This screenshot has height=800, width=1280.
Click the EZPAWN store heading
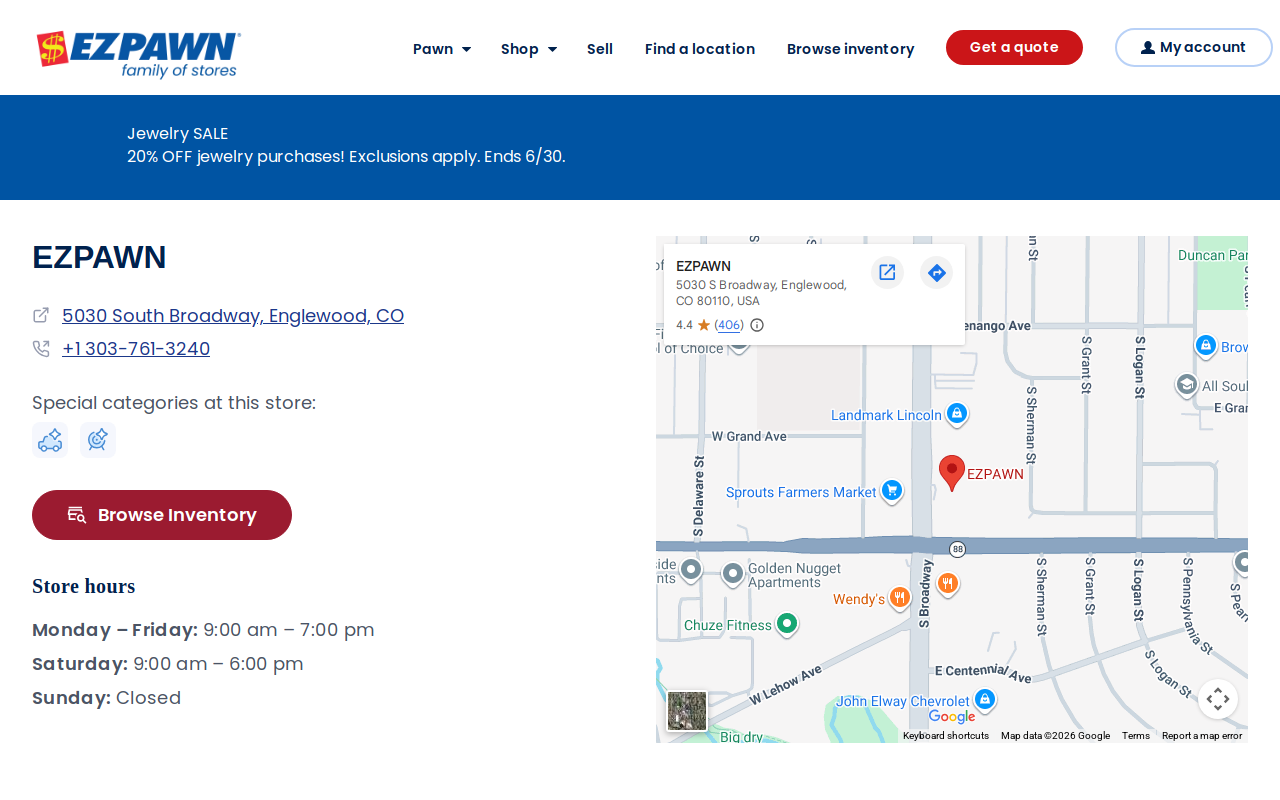[99, 257]
